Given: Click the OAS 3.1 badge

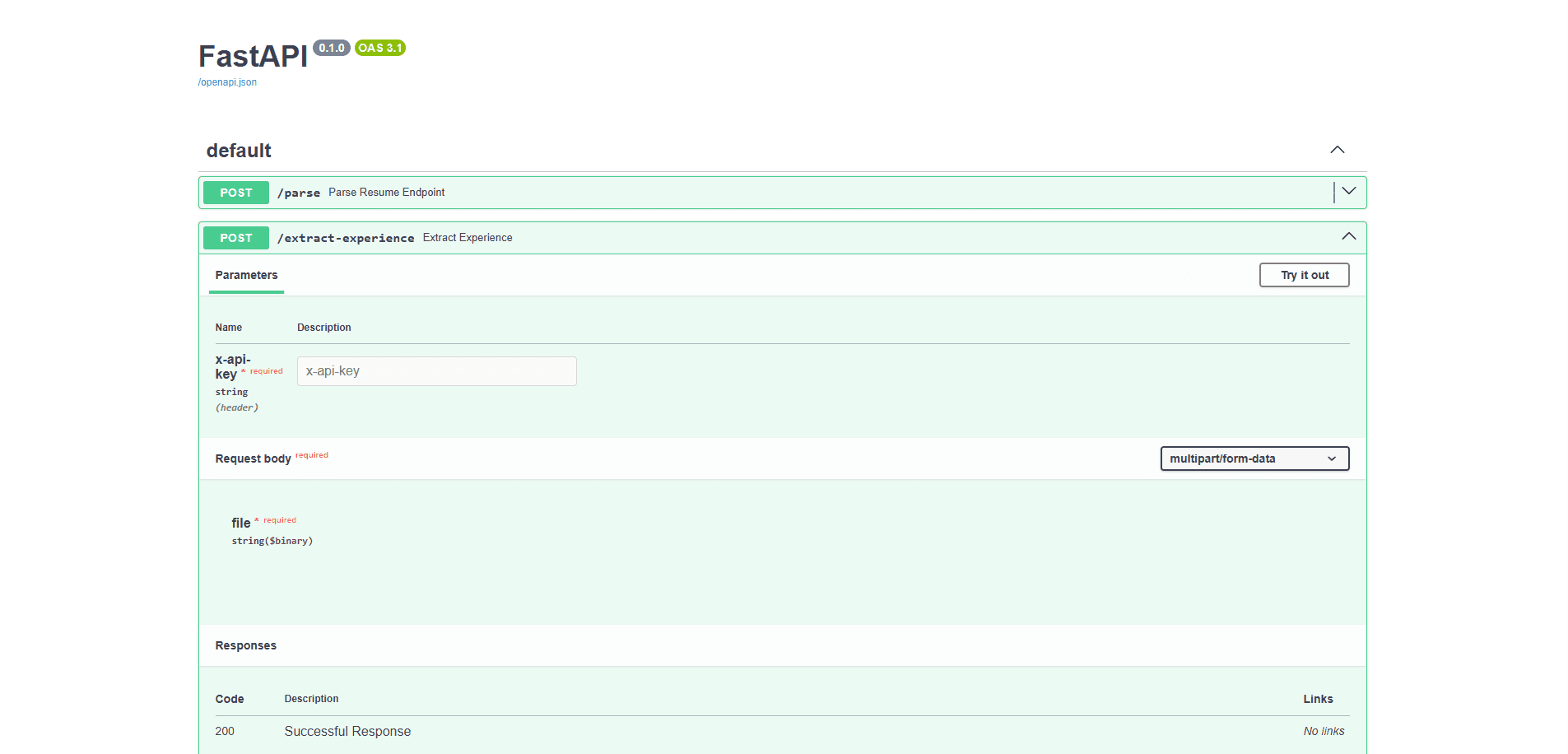Looking at the screenshot, I should [379, 48].
